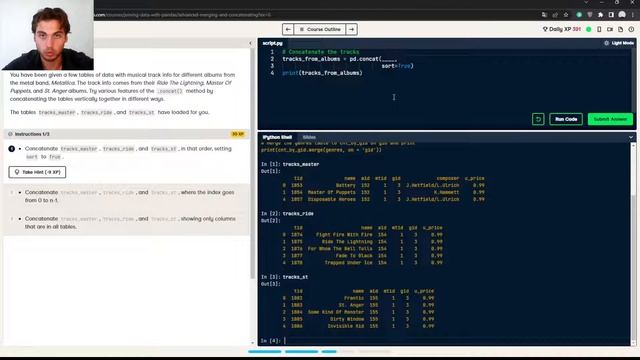Click the 'In [3]: tracks_st' console line
Screen dimensions: 640x360
(x=284, y=277)
